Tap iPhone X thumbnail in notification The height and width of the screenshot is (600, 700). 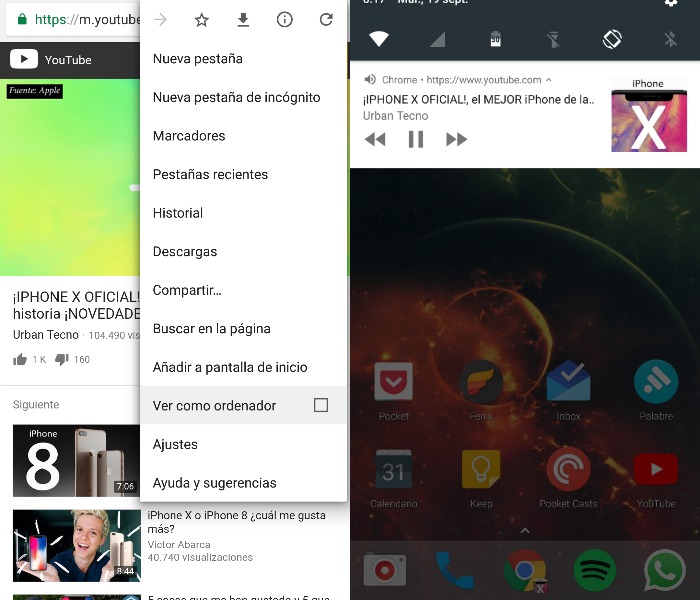coord(649,115)
